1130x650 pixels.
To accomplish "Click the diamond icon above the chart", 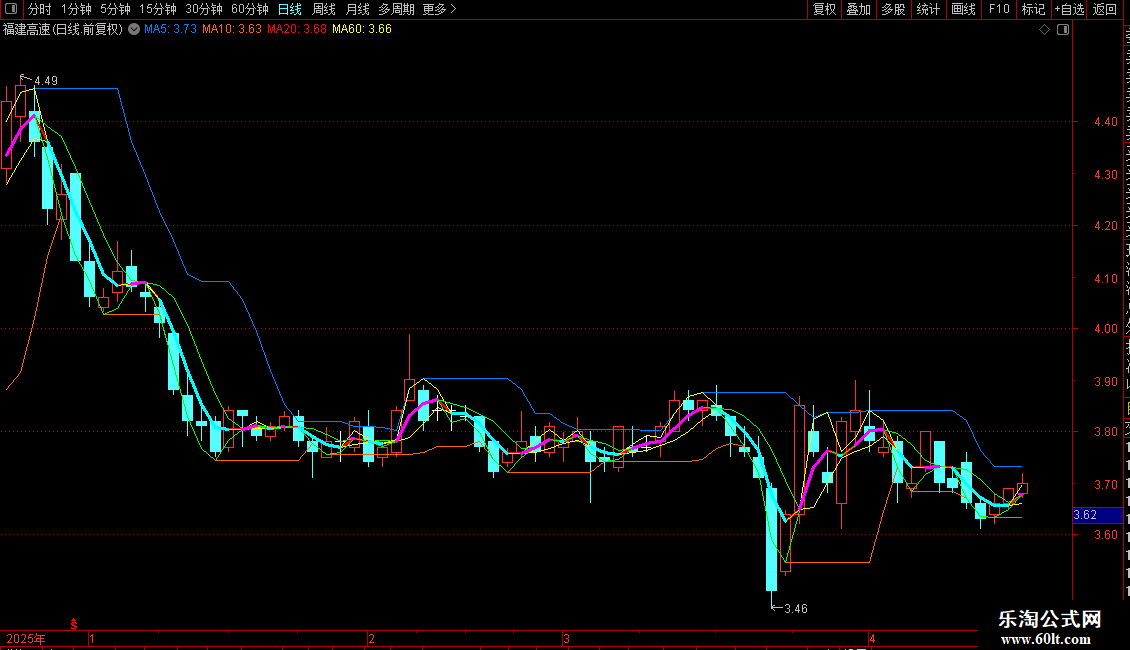I will 1044,30.
